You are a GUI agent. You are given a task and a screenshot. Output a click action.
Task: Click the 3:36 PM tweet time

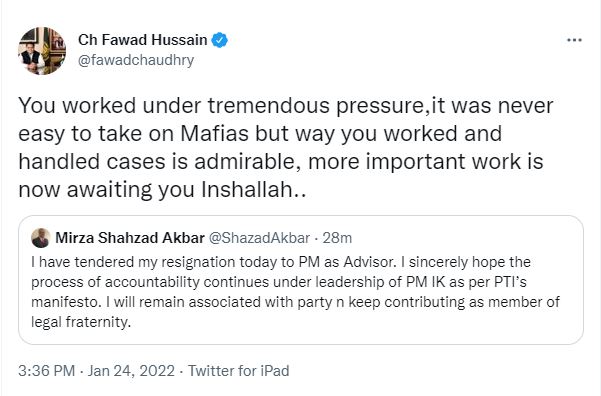[46, 371]
